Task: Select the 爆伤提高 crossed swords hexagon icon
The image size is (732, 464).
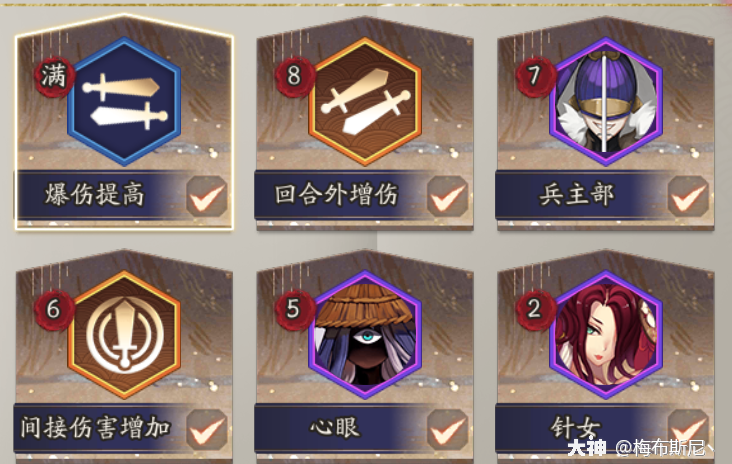Action: tap(124, 102)
